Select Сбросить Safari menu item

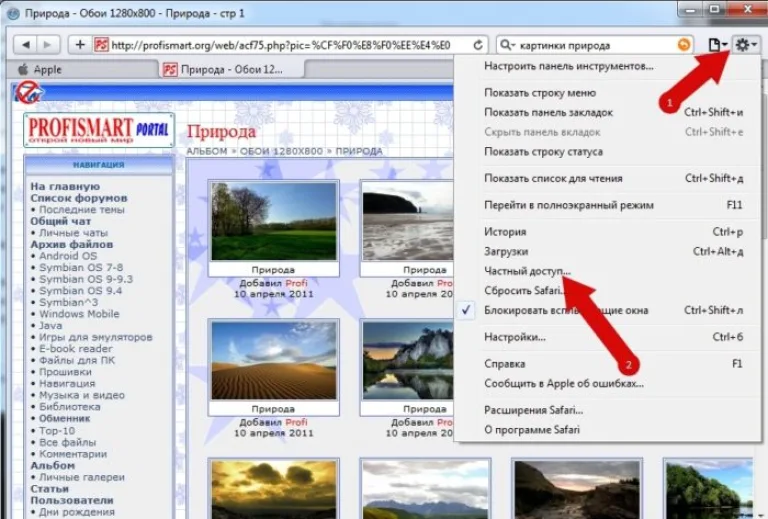(x=524, y=290)
